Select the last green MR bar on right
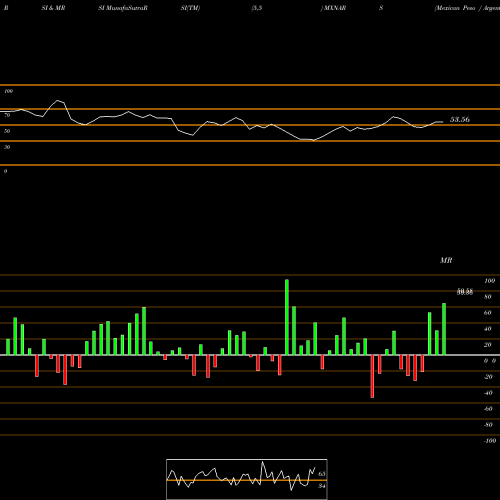This screenshot has height=500, width=500. (x=444, y=329)
